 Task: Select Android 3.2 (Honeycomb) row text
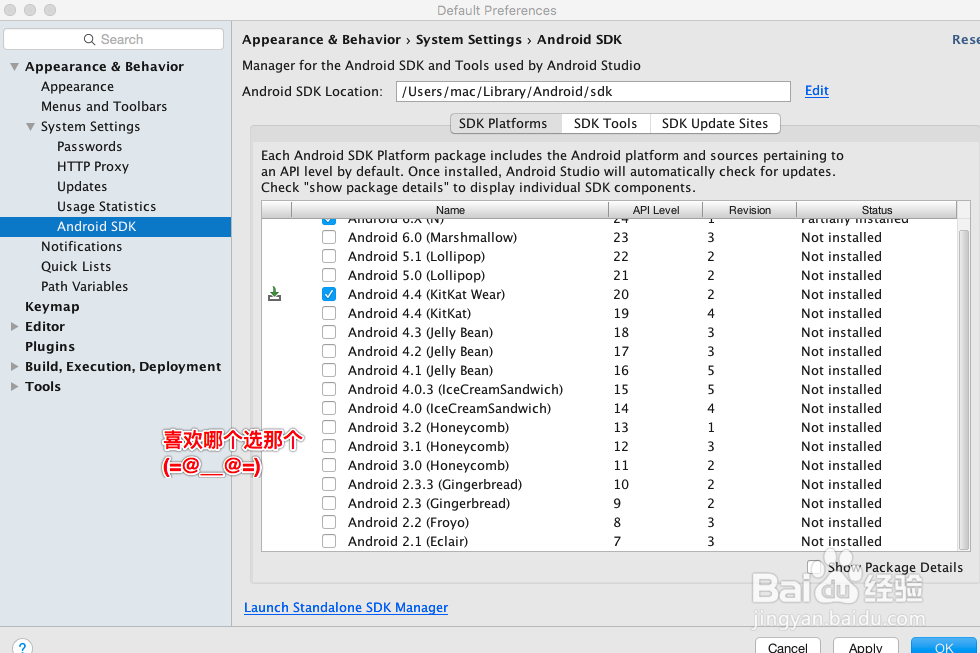[428, 427]
